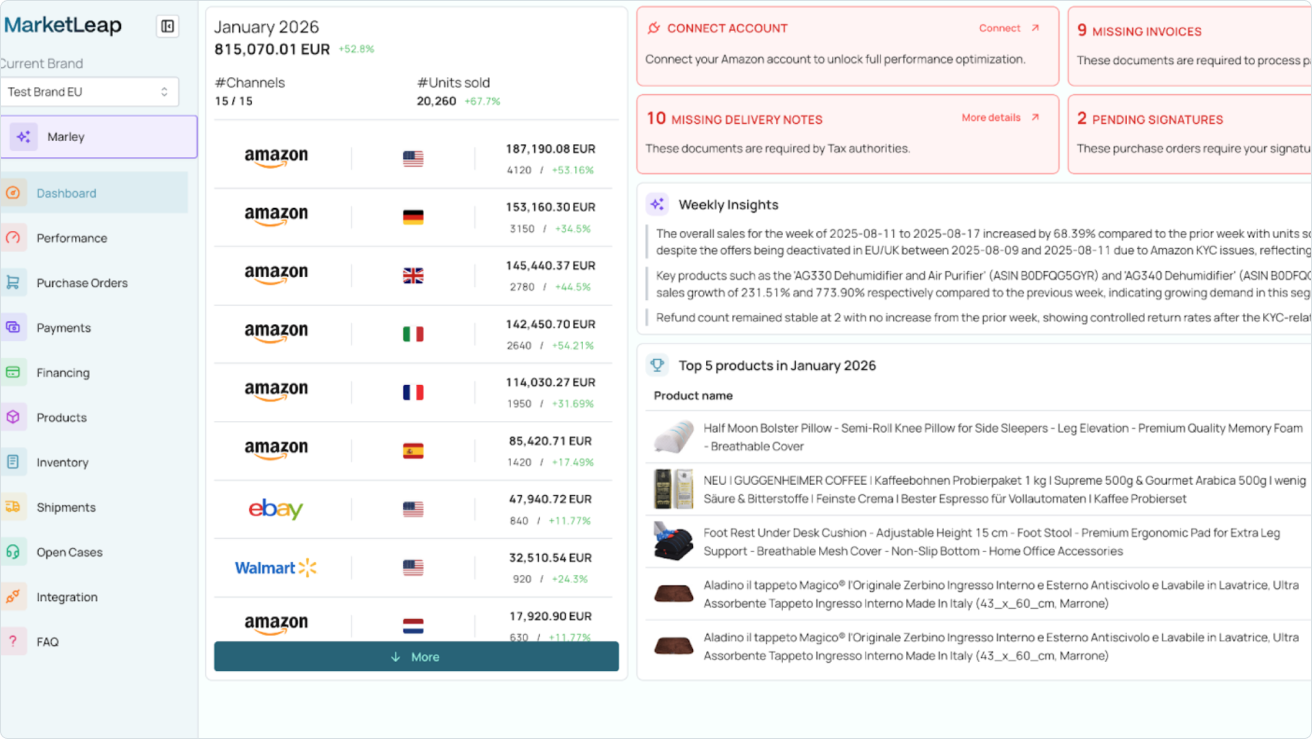Click the Weekly Insights sparkle icon
Screen dimensions: 1312x739
657,204
